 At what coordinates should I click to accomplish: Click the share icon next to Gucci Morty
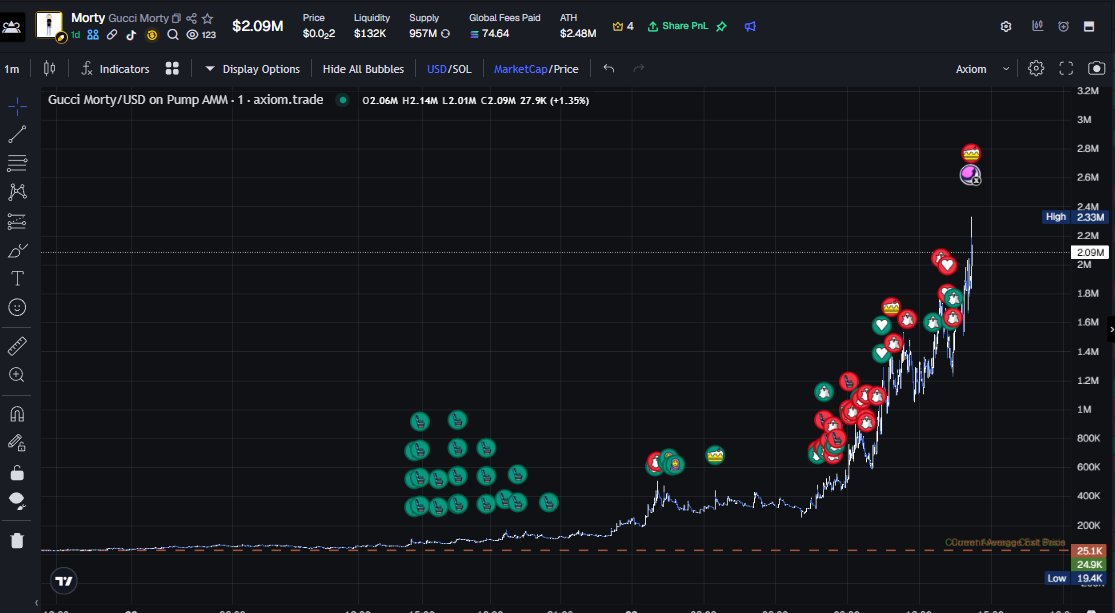pyautogui.click(x=191, y=18)
